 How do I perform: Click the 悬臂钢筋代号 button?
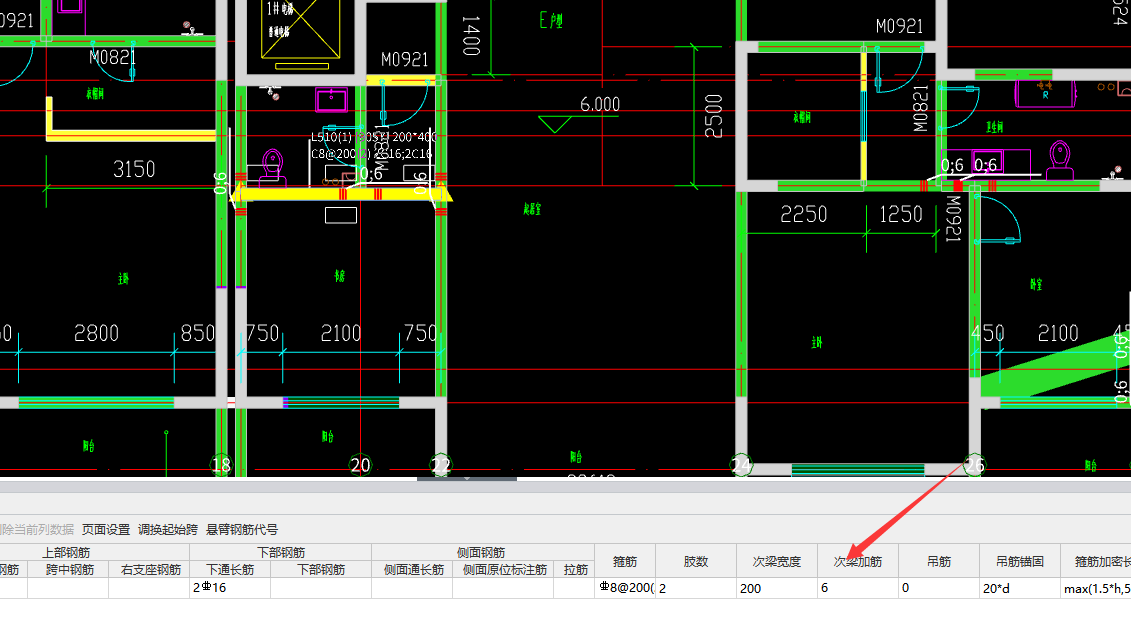[x=242, y=530]
